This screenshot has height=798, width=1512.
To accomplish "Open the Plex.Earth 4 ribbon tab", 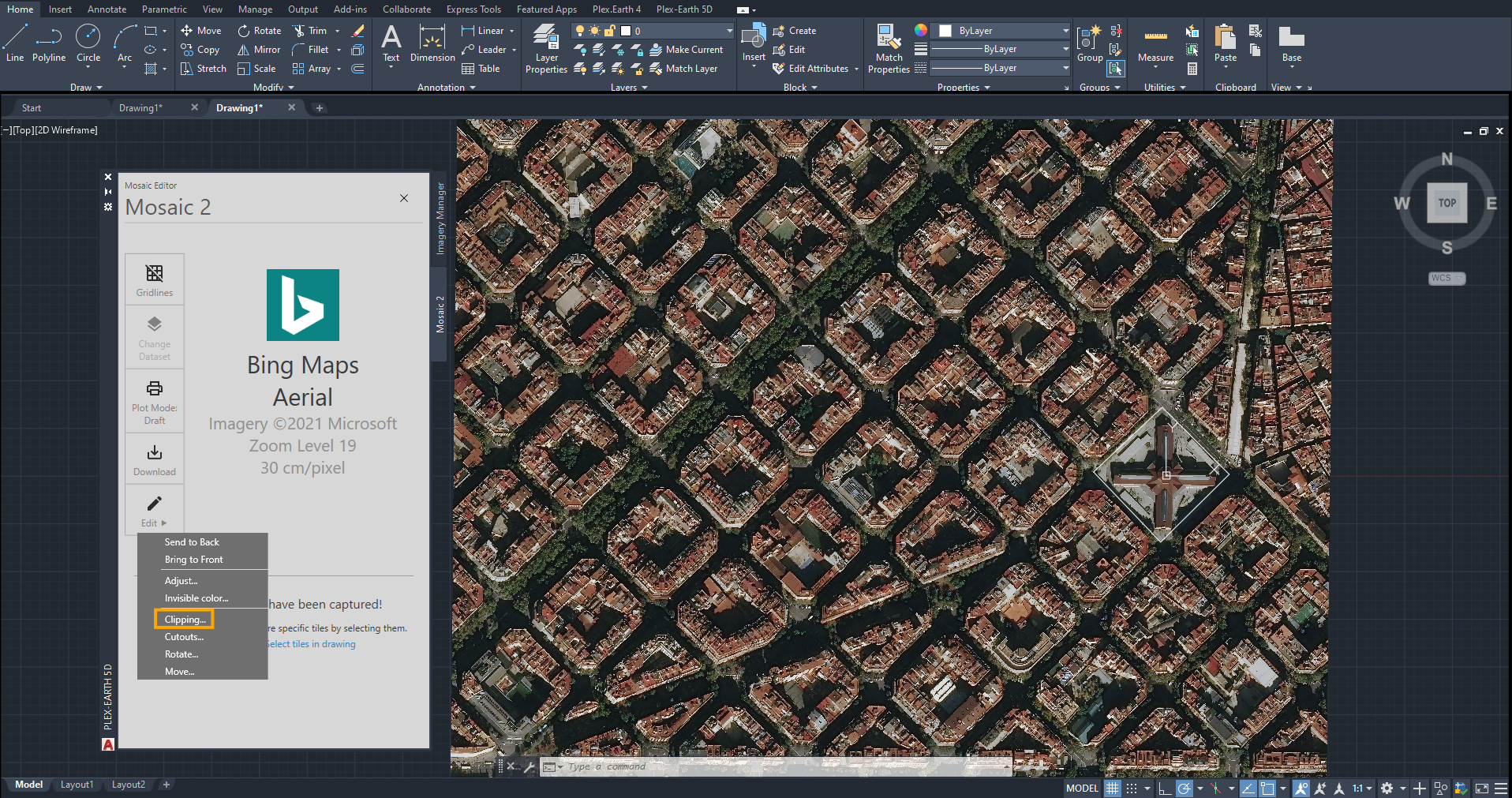I will [x=616, y=9].
